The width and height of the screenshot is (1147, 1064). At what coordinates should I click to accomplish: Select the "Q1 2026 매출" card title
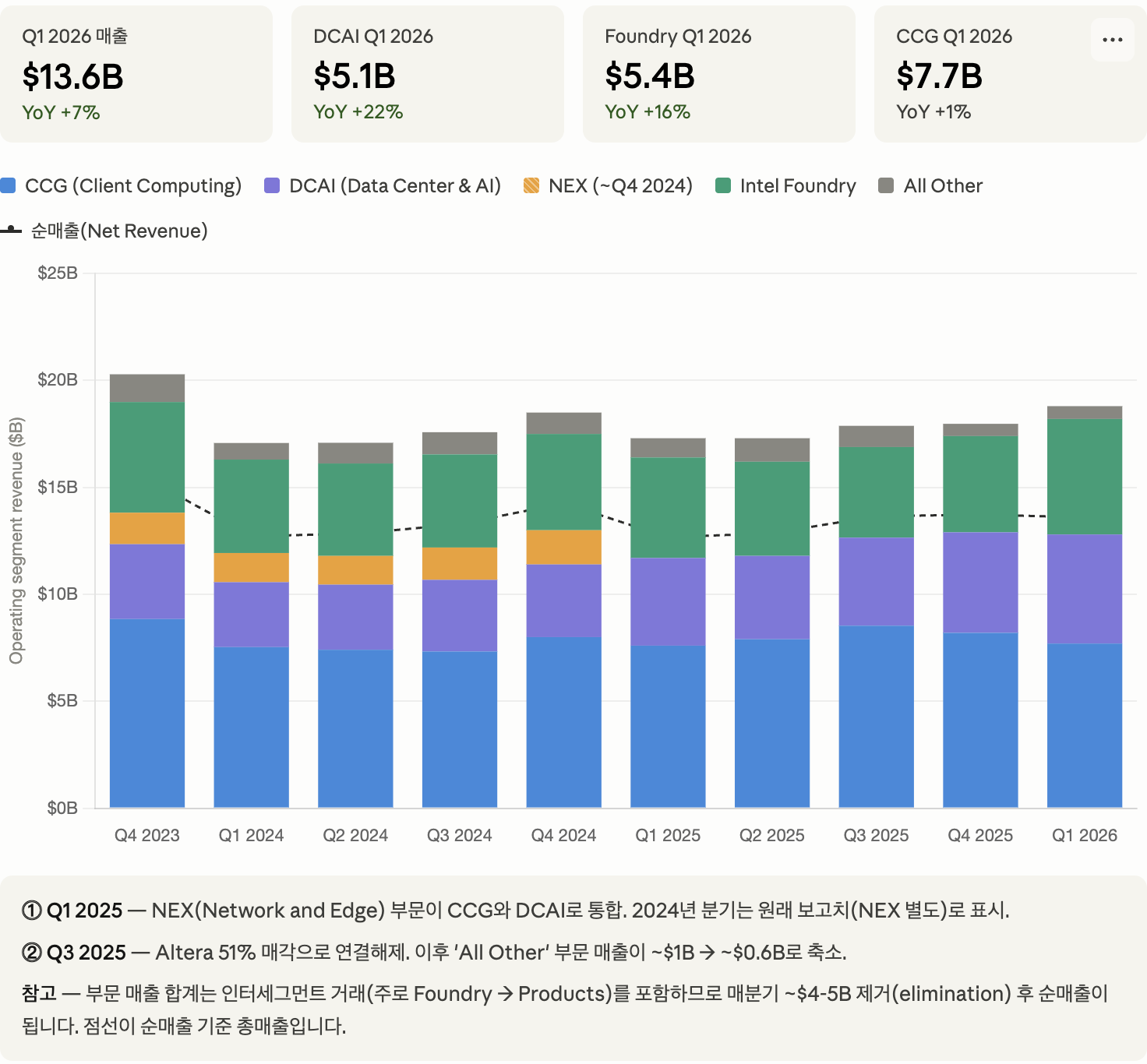pyautogui.click(x=75, y=36)
